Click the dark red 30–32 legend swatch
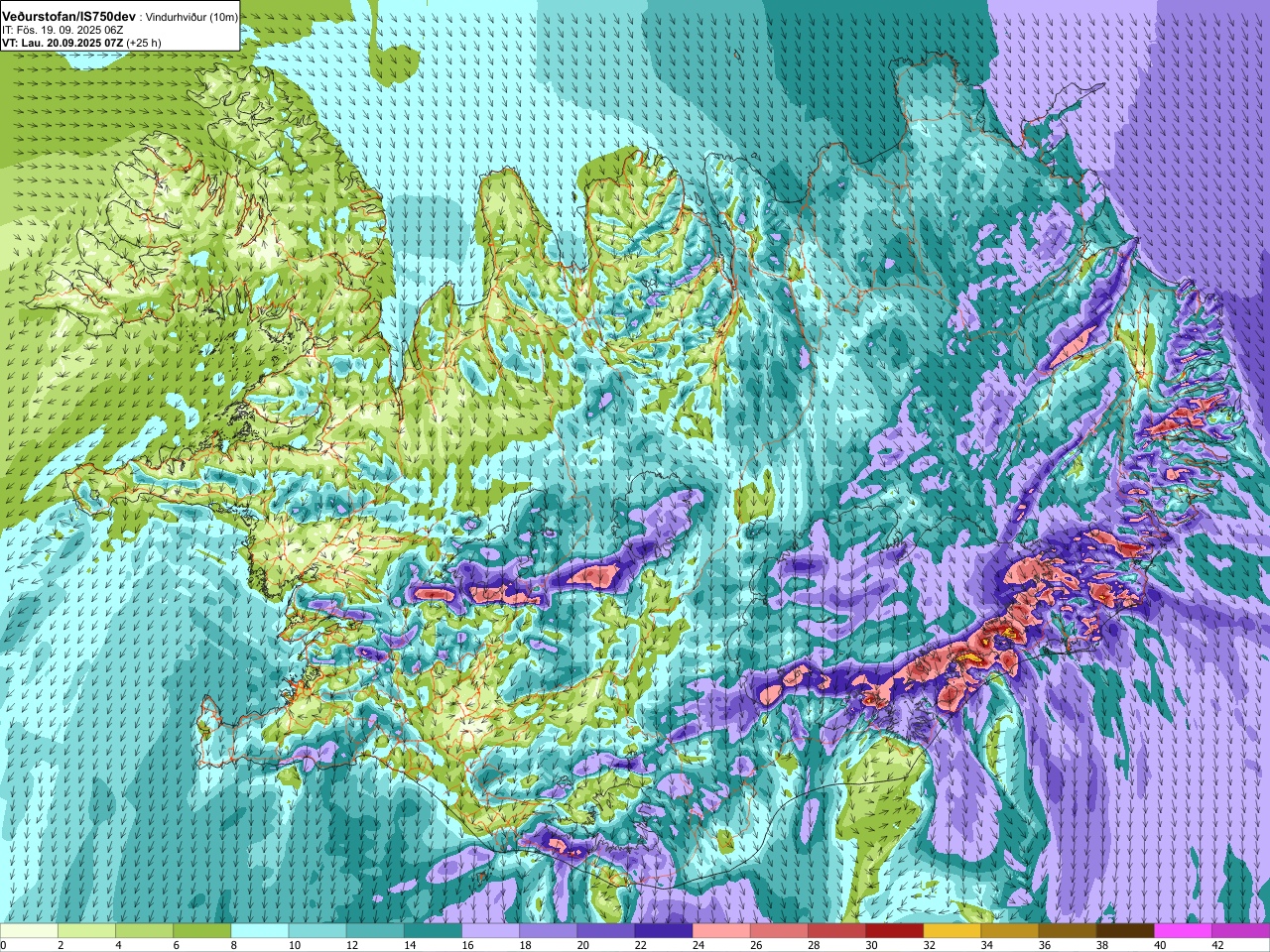This screenshot has width=1270, height=952. click(x=895, y=931)
